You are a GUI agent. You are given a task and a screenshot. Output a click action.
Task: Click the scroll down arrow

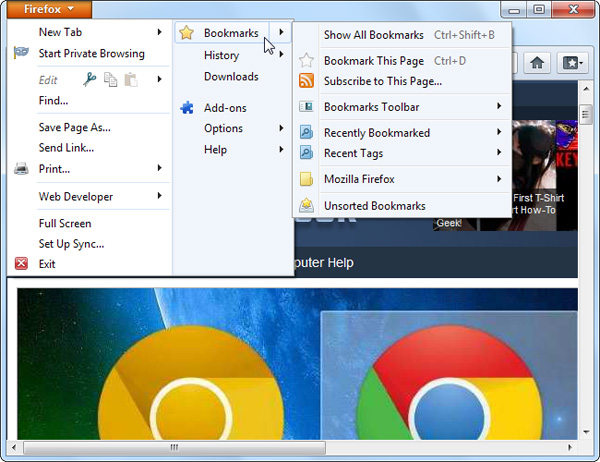(x=586, y=432)
